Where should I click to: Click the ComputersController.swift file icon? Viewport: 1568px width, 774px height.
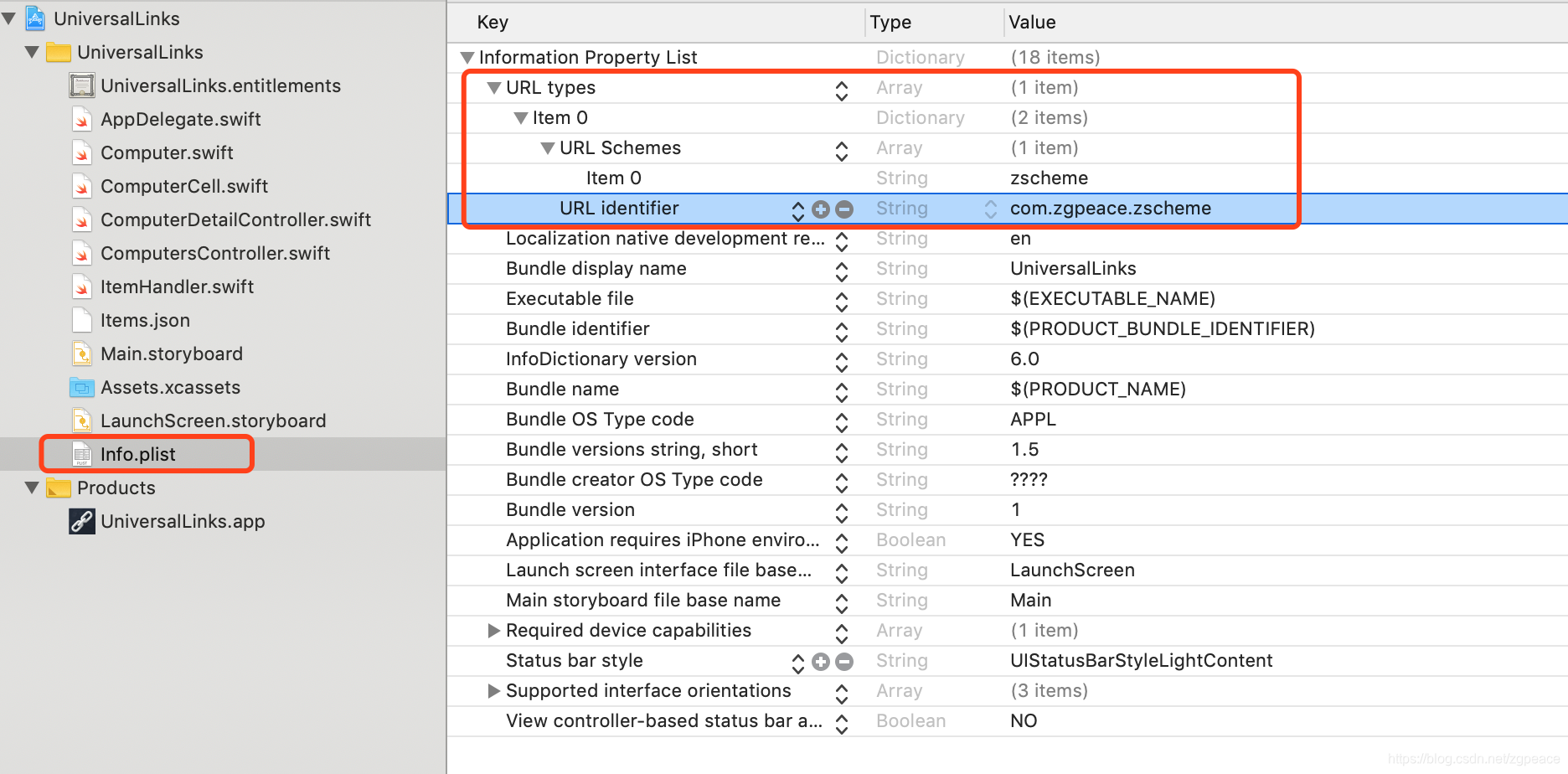(x=82, y=253)
